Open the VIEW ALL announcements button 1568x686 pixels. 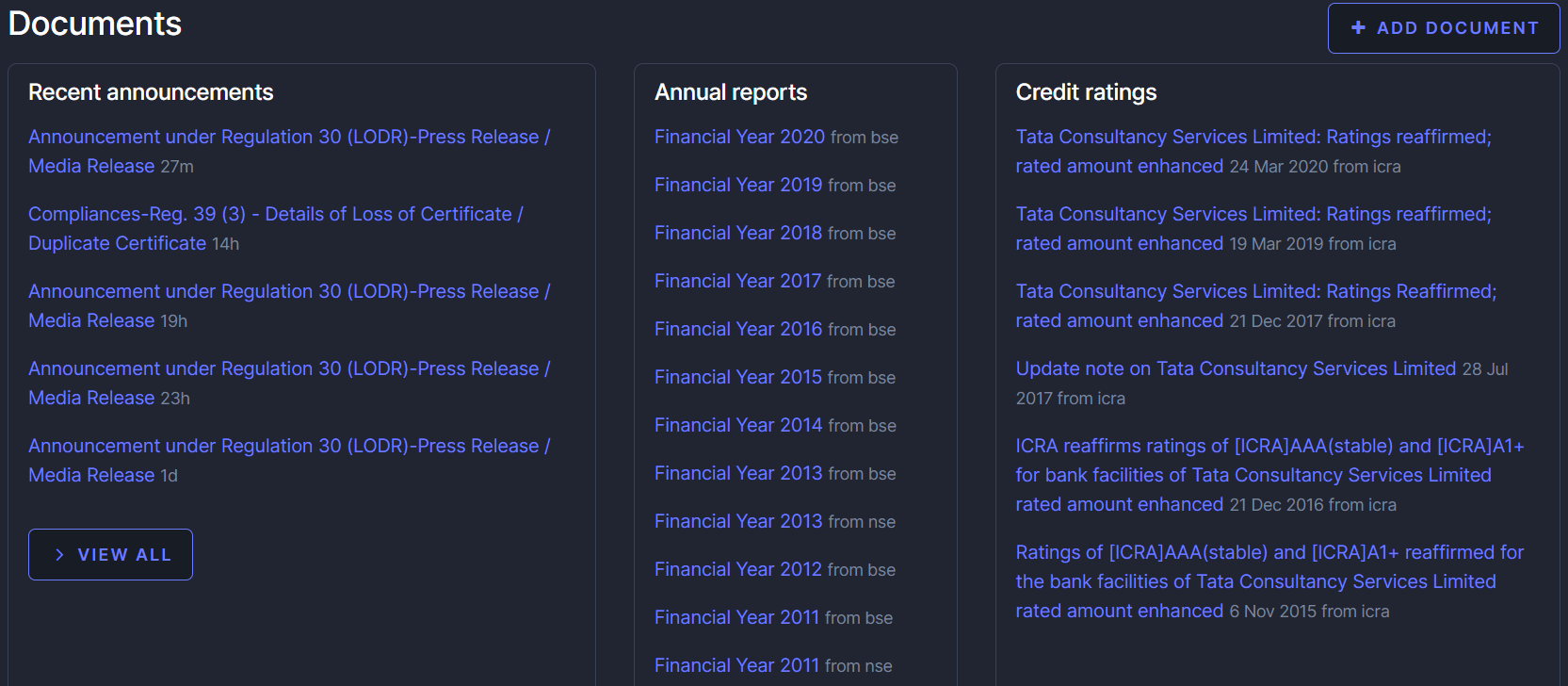(110, 555)
